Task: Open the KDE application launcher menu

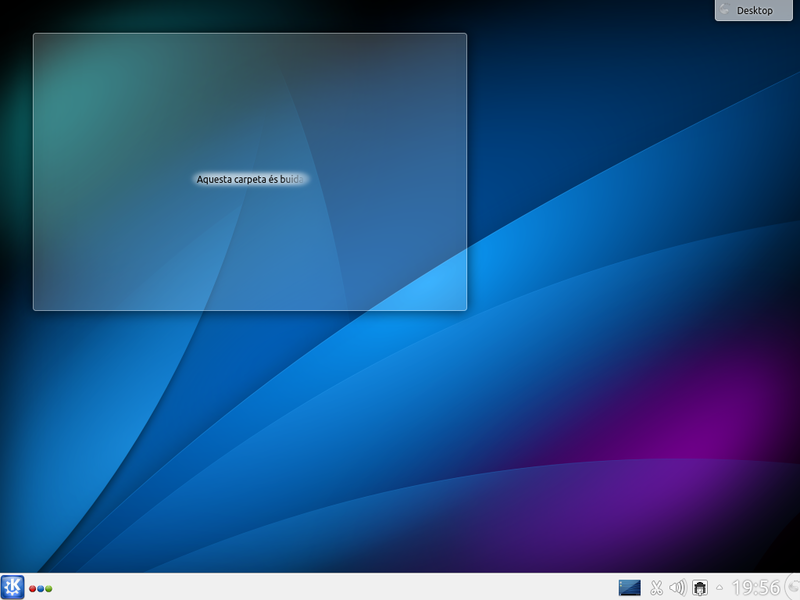Action: 12,587
